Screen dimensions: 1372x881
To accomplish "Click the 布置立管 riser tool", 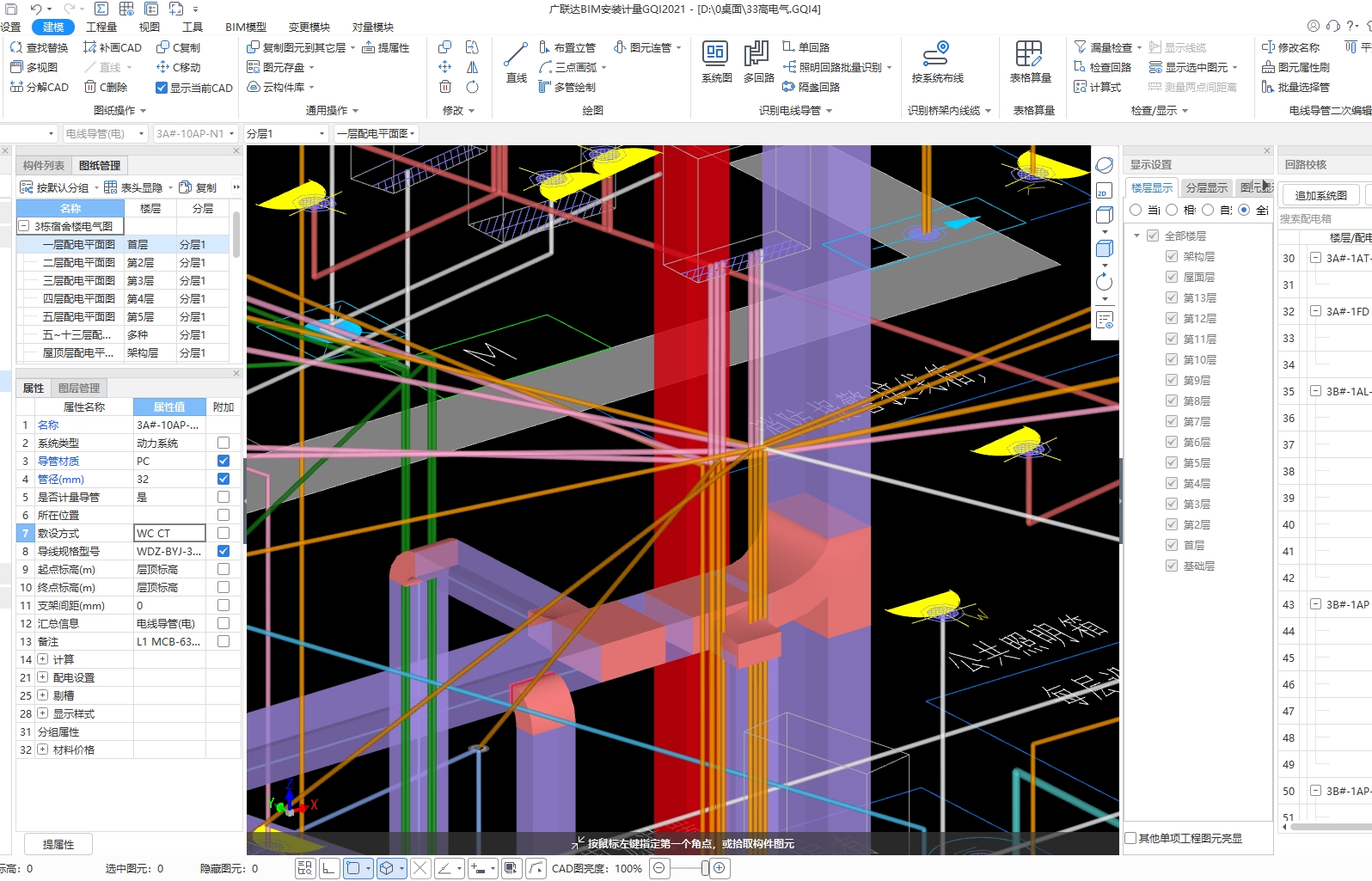I will (x=567, y=47).
